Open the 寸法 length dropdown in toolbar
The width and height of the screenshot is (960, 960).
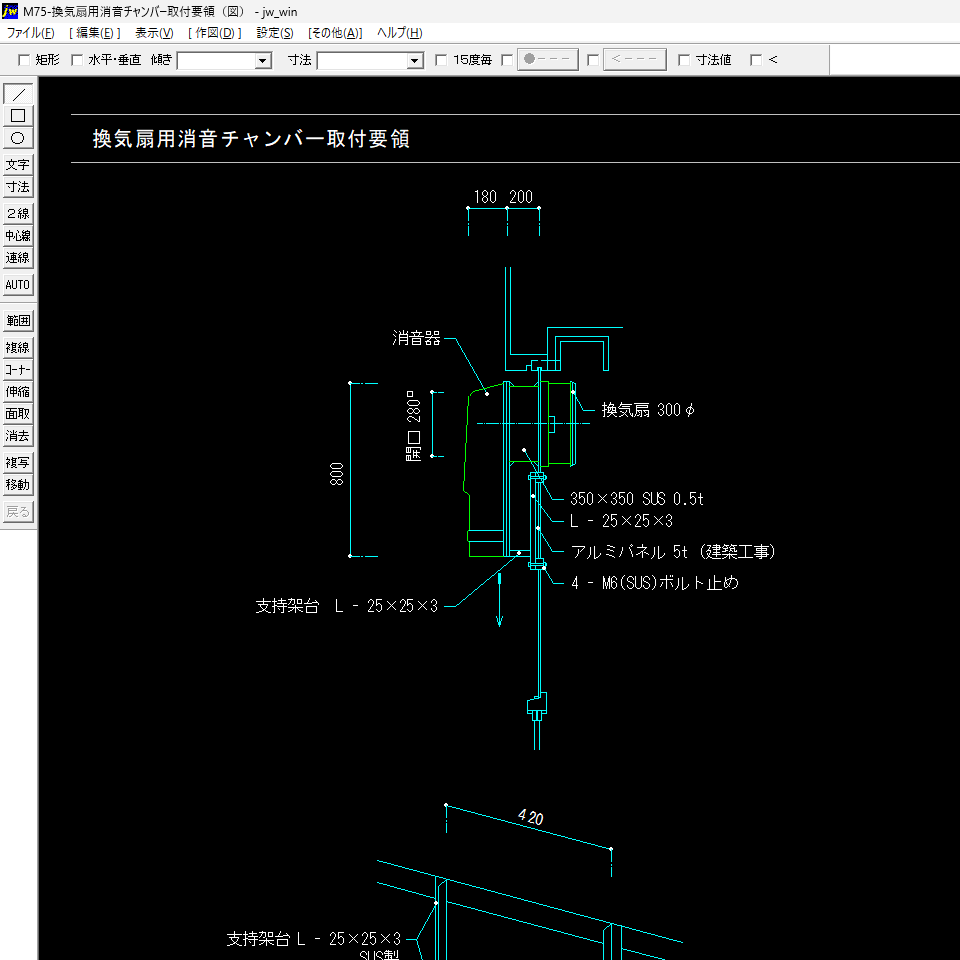pos(415,61)
